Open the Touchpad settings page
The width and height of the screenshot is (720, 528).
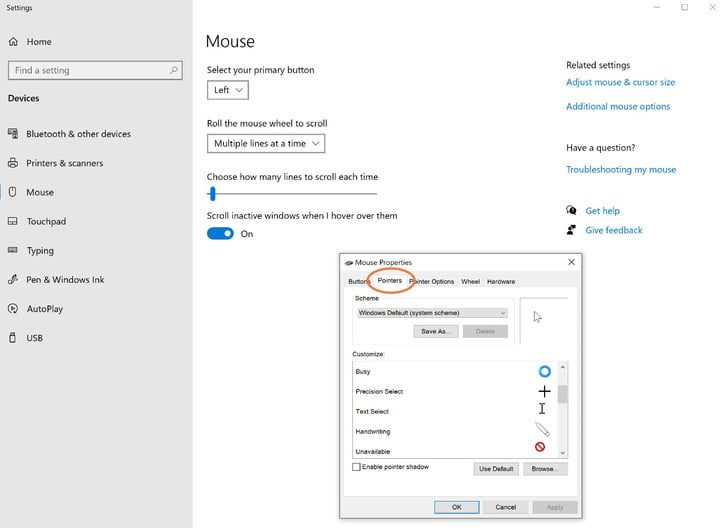(46, 222)
